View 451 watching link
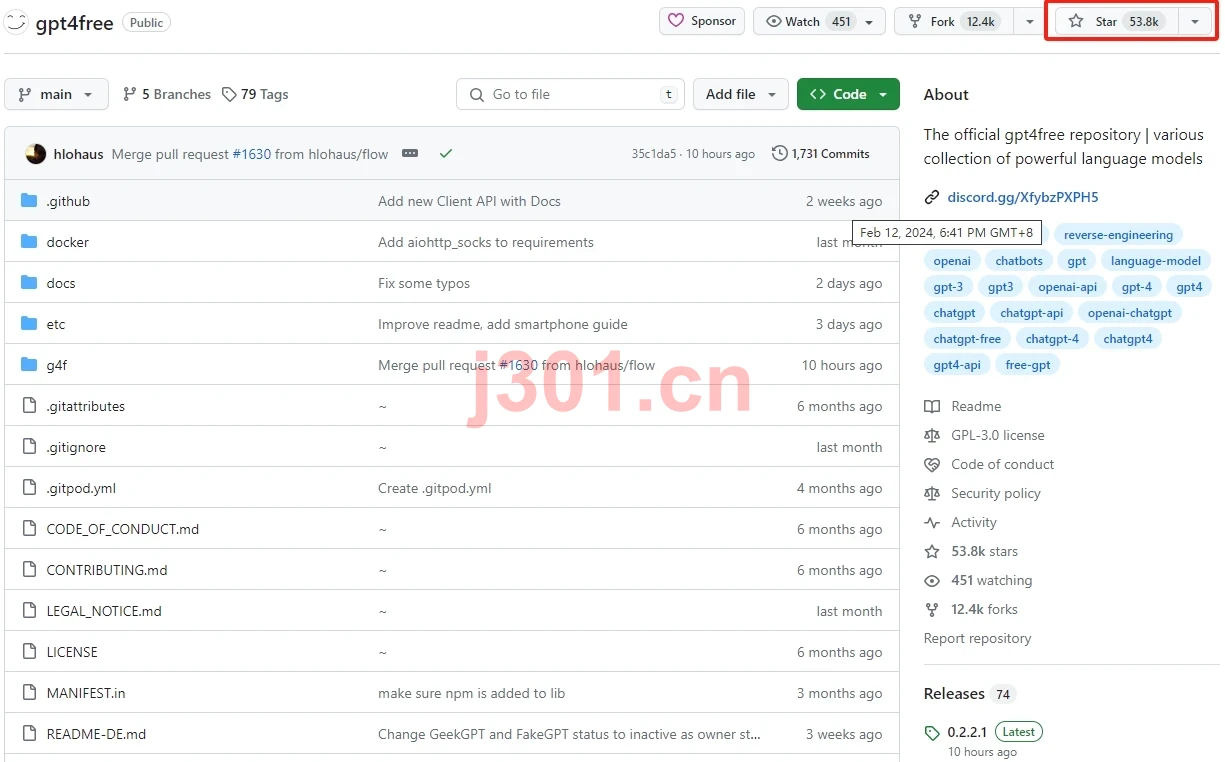The height and width of the screenshot is (762, 1225). point(991,580)
